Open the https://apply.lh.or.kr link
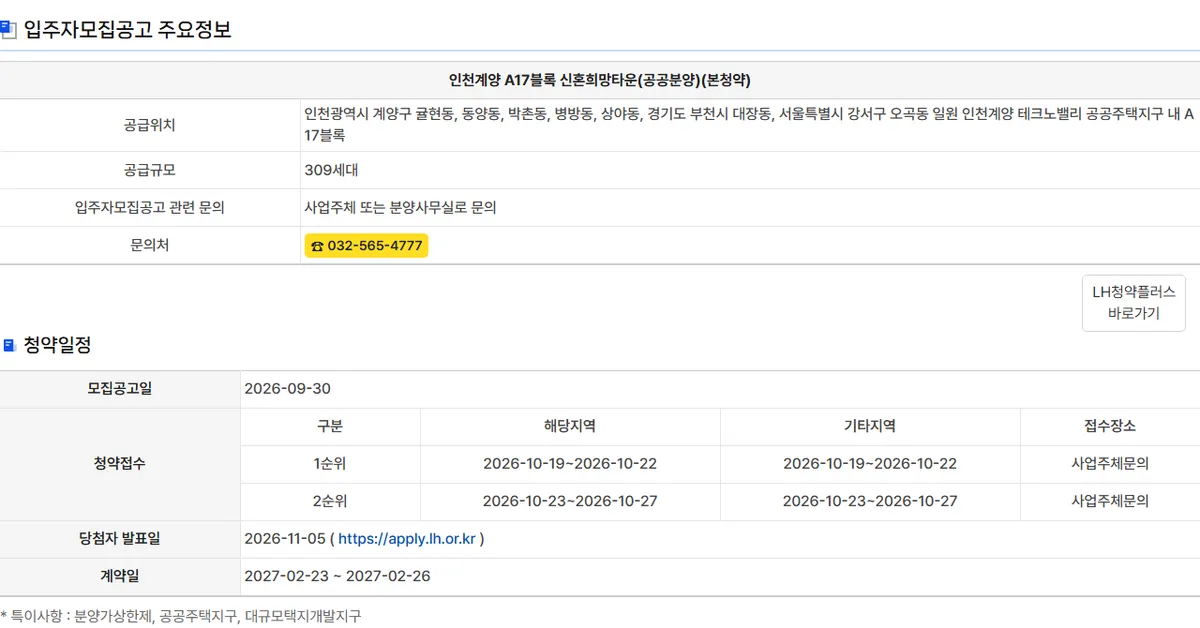 click(x=406, y=539)
